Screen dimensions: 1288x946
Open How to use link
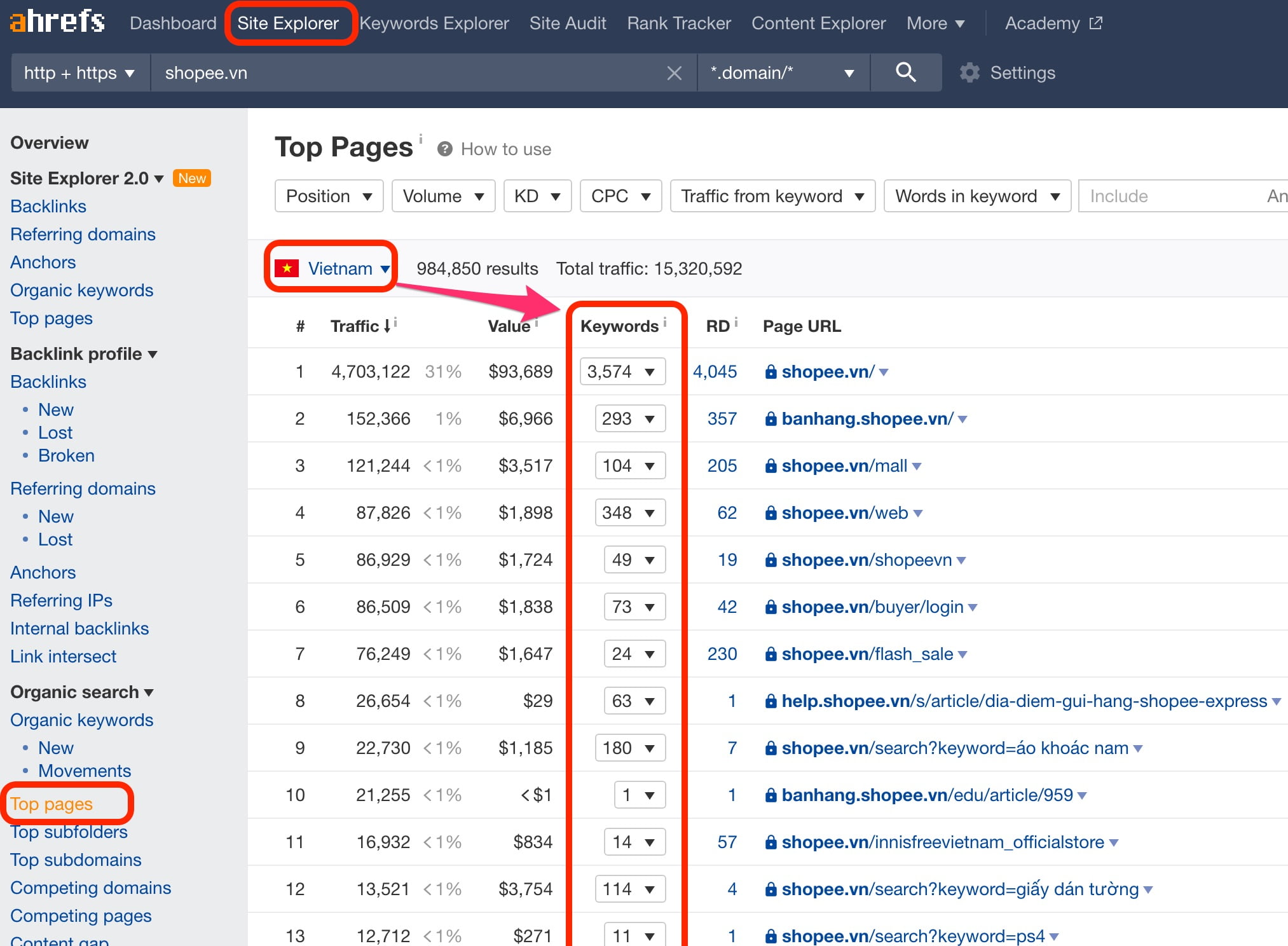(506, 149)
